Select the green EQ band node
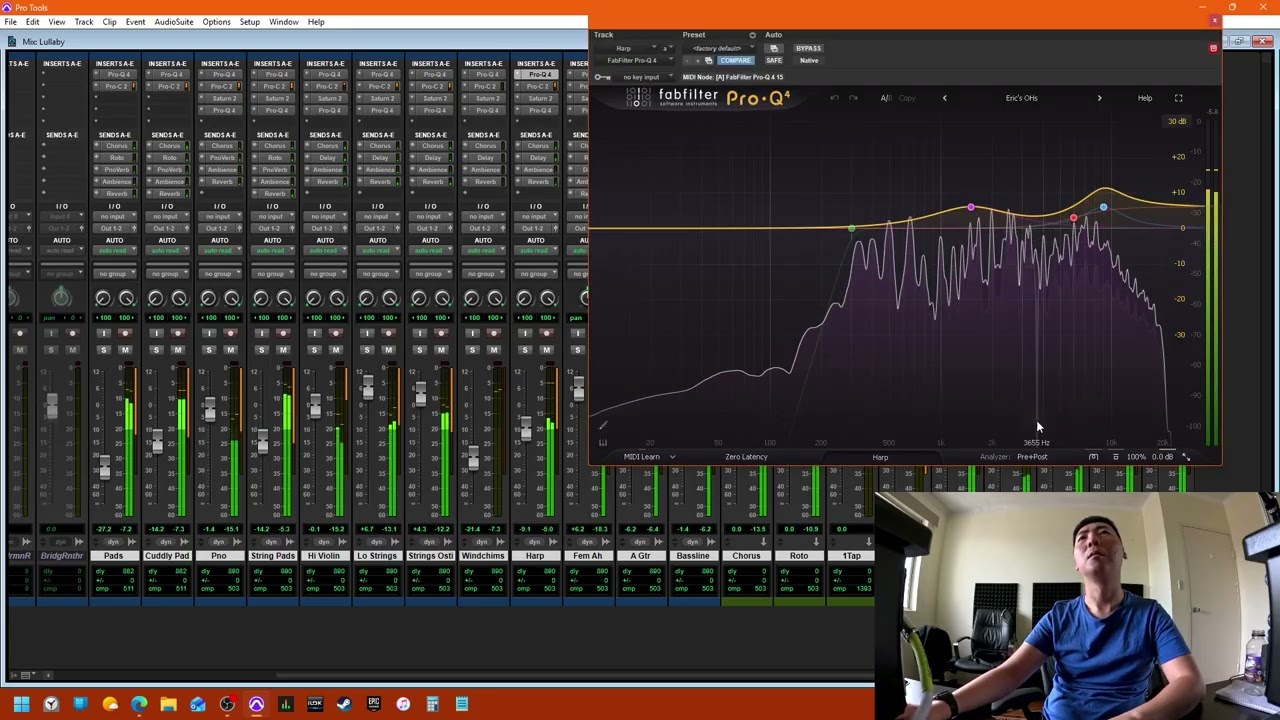1280x720 pixels. tap(851, 229)
